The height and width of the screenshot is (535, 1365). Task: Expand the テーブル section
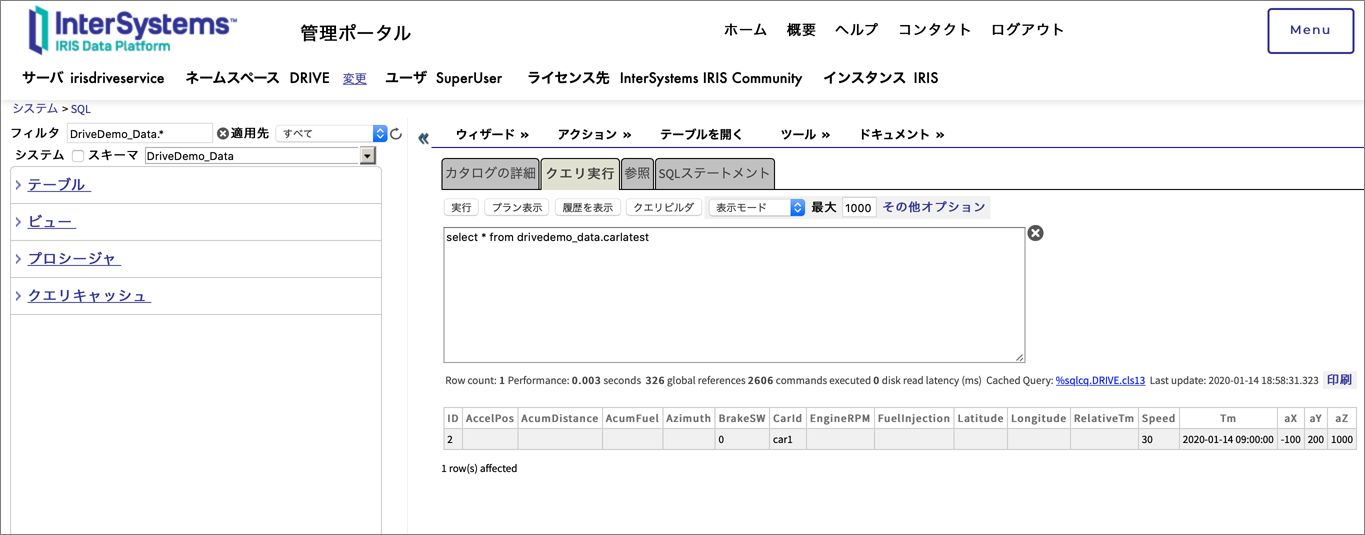click(18, 185)
